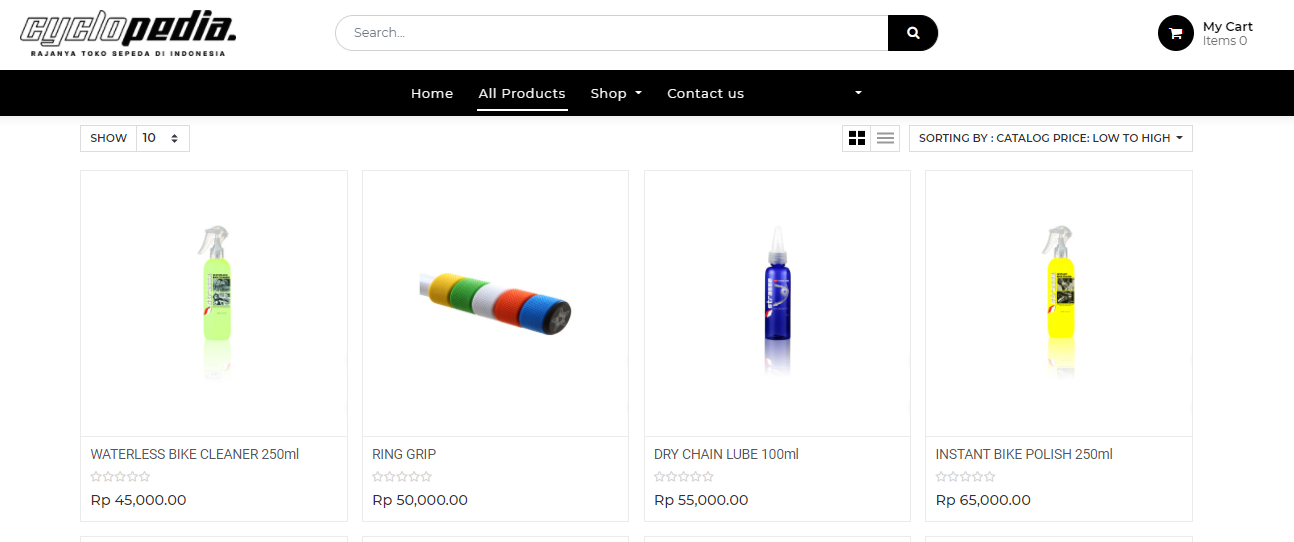Open WATERLESS BIKE CLEANER 250ml product link
This screenshot has height=542, width=1294.
195,454
